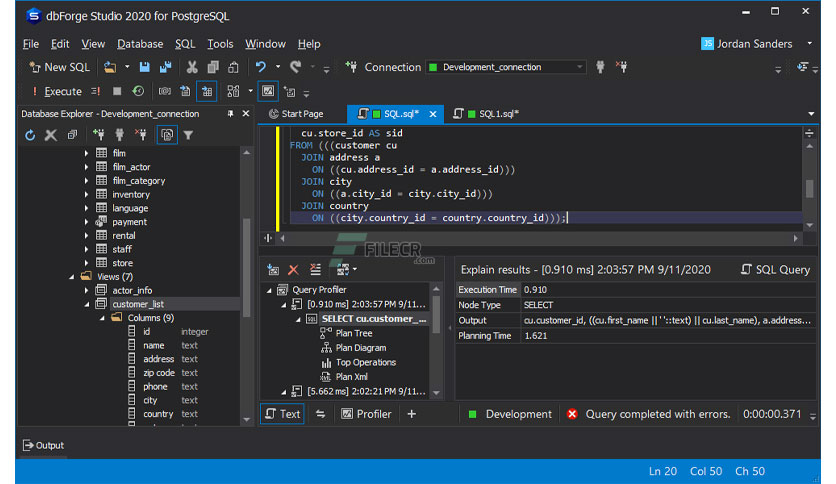Expand the film_actor table node

coord(86,167)
